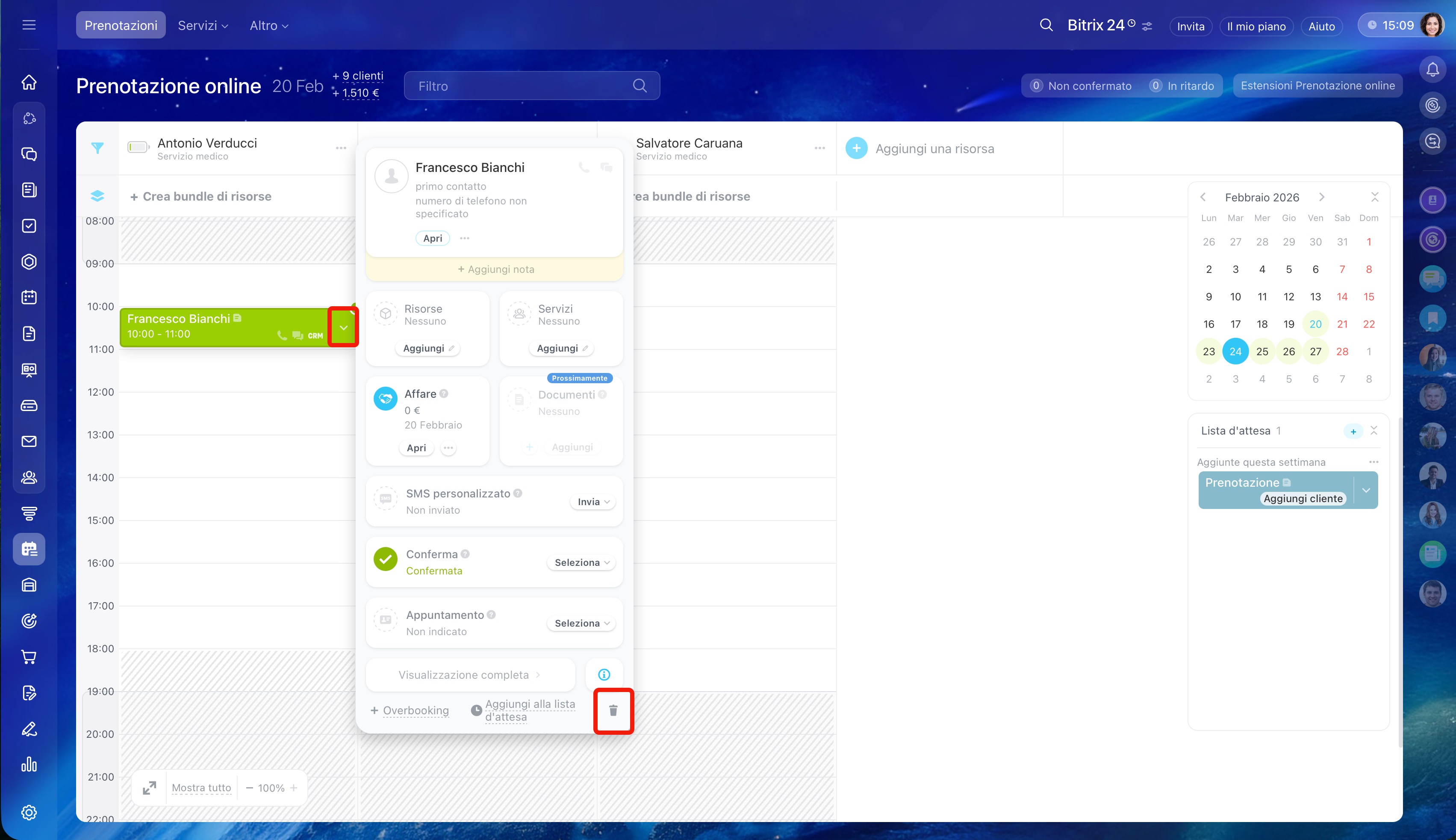
Task: Open the settings gear in the left sidebar
Action: coord(29,812)
